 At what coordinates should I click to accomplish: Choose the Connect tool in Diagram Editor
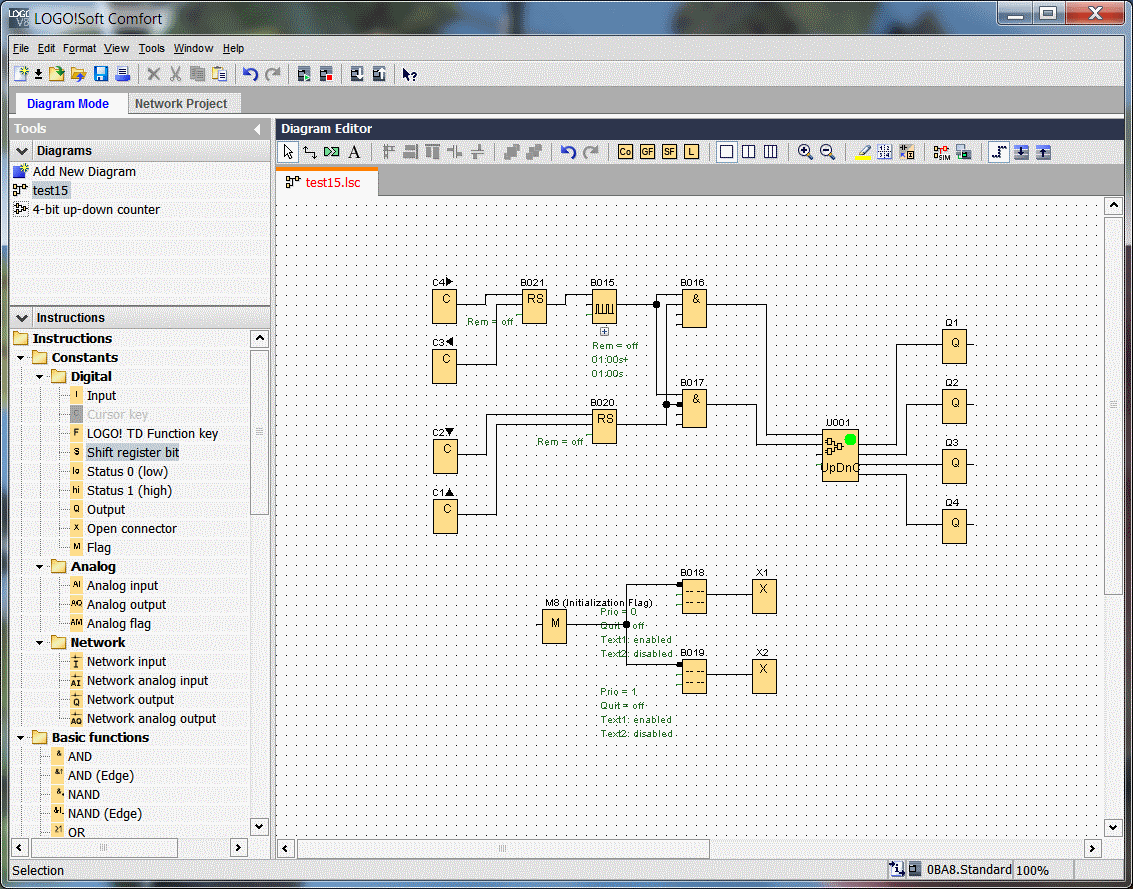click(310, 152)
